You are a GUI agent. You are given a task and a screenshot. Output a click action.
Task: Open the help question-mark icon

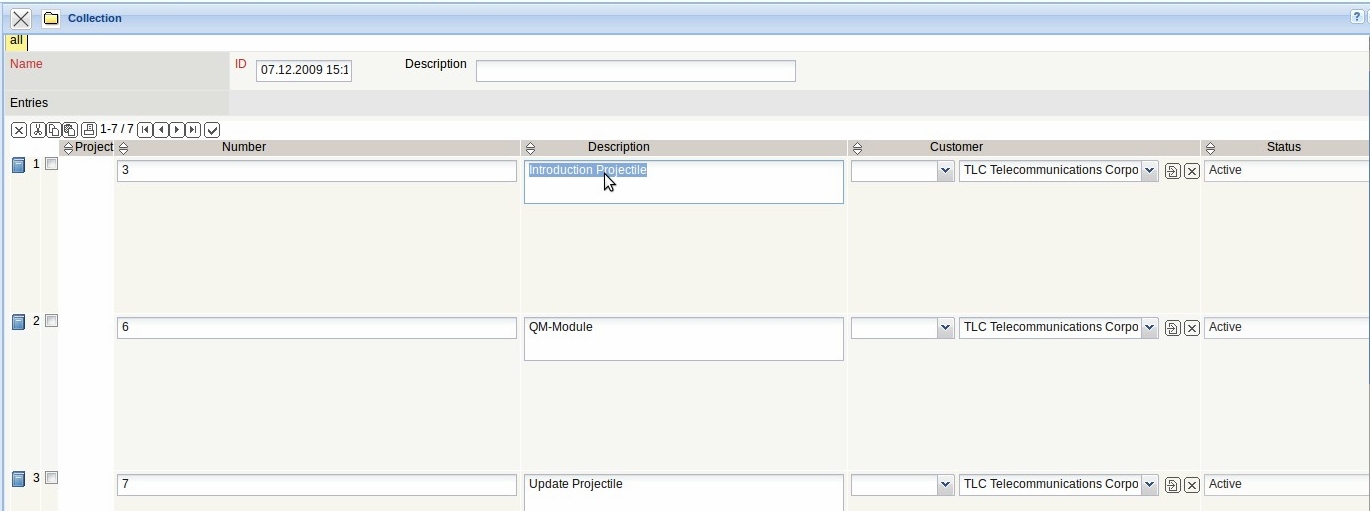[x=1357, y=17]
